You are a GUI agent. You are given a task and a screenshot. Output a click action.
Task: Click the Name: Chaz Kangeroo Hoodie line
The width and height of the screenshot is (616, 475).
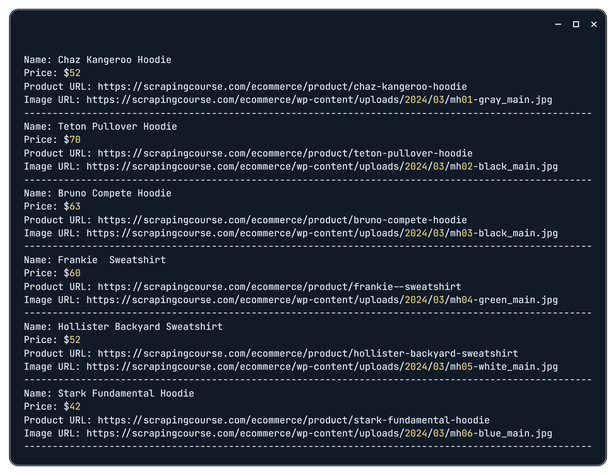click(98, 60)
